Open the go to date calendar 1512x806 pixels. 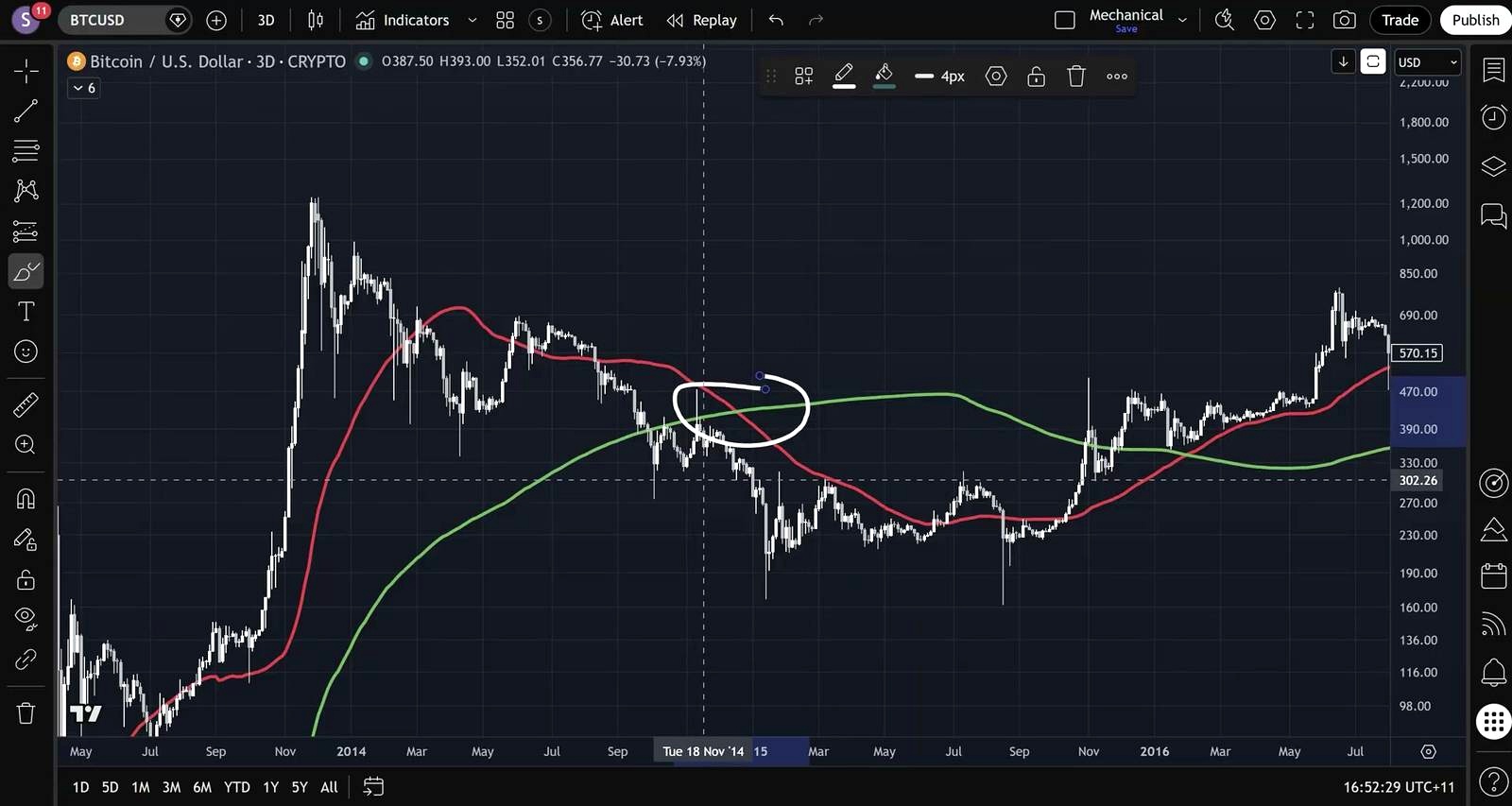coord(373,787)
